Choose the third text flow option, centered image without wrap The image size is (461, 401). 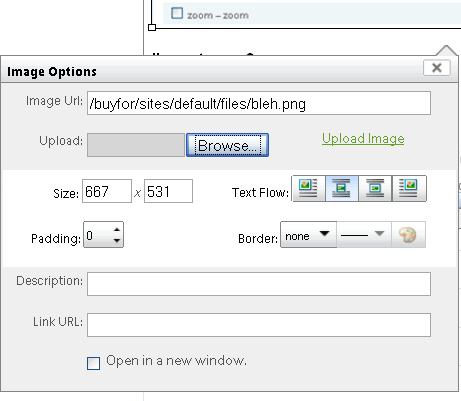[x=376, y=189]
